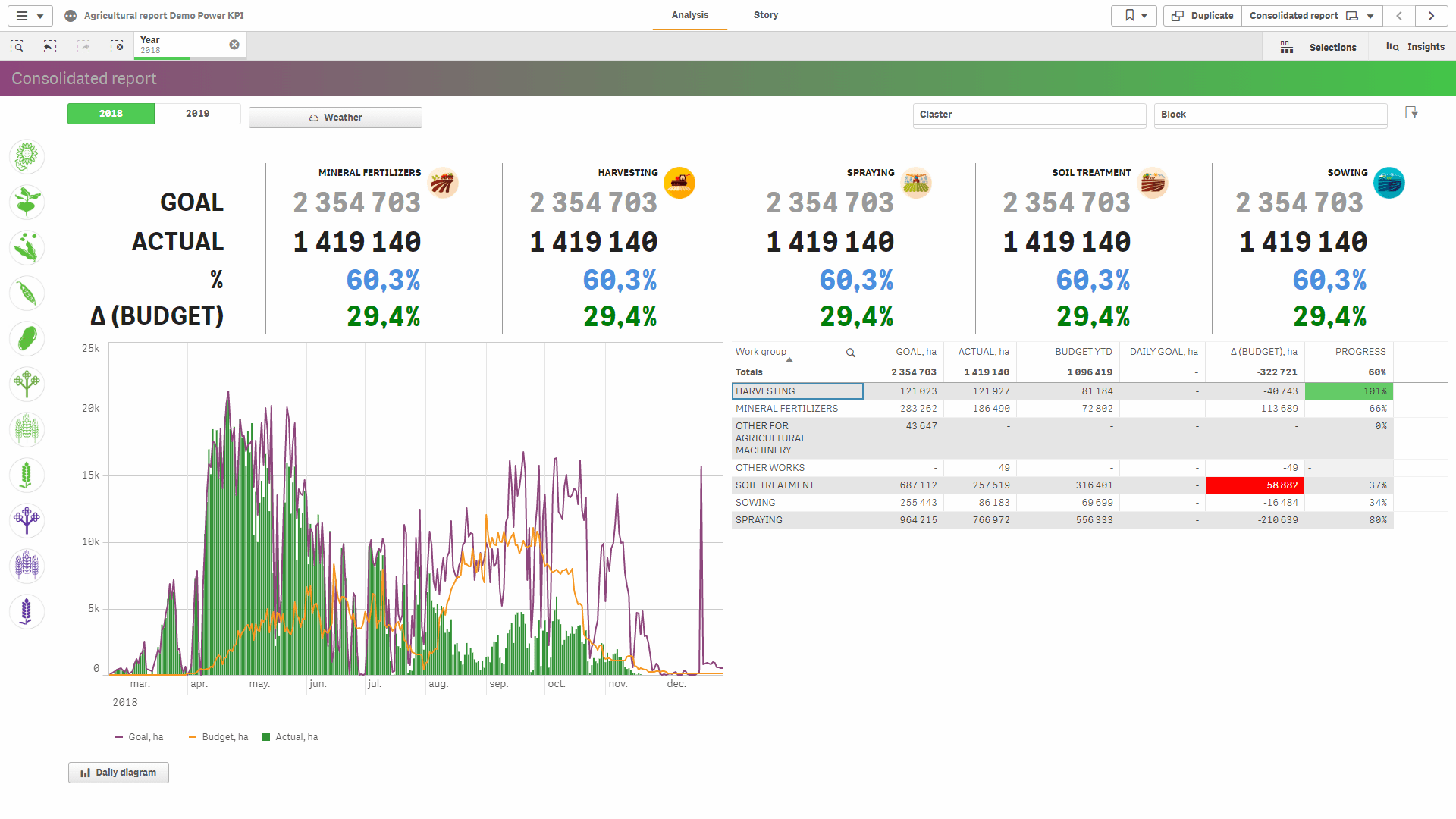
Task: Click the purple wheat crop icon
Action: coord(27,566)
